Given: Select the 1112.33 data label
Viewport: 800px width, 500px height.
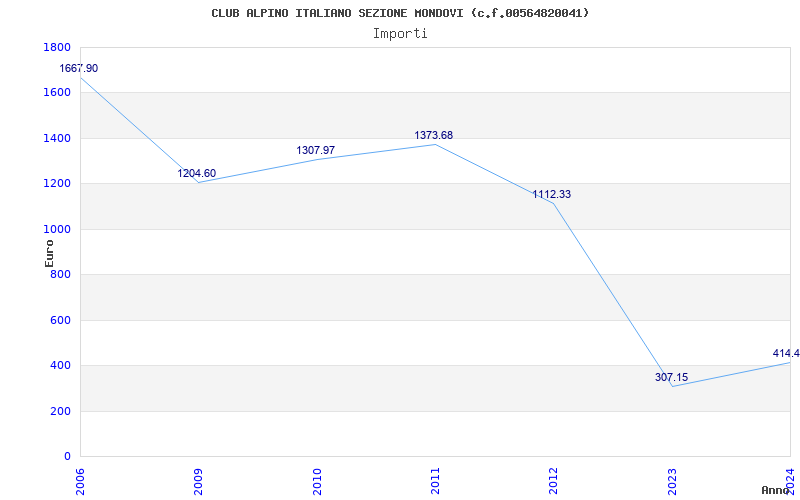Looking at the screenshot, I should coord(552,194).
